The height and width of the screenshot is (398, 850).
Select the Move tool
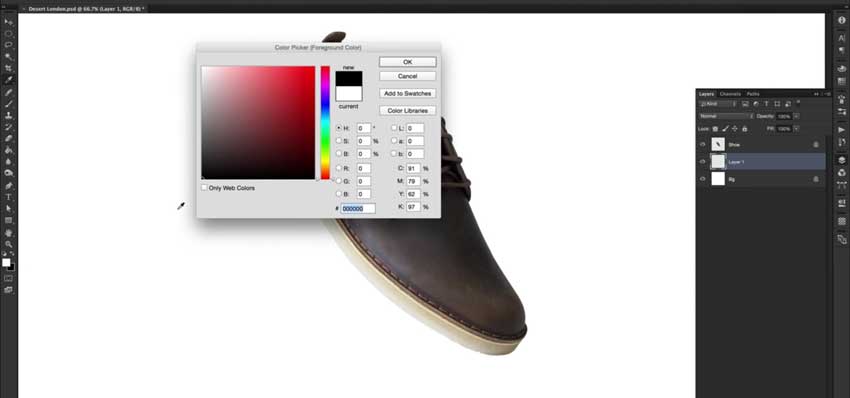click(9, 22)
